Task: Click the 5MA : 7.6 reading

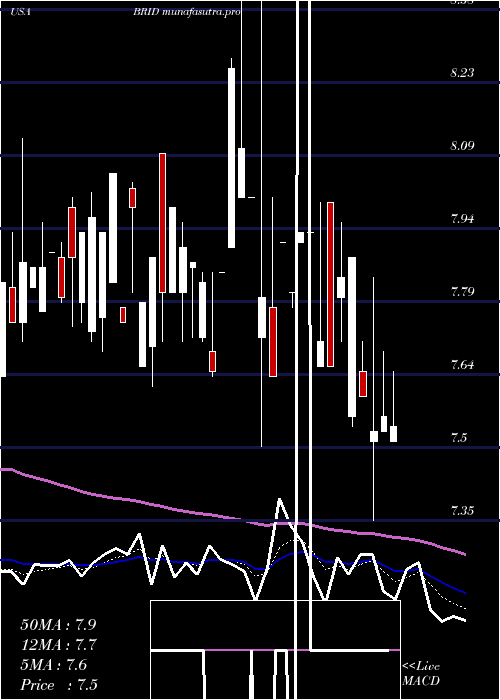Action: coord(54,665)
